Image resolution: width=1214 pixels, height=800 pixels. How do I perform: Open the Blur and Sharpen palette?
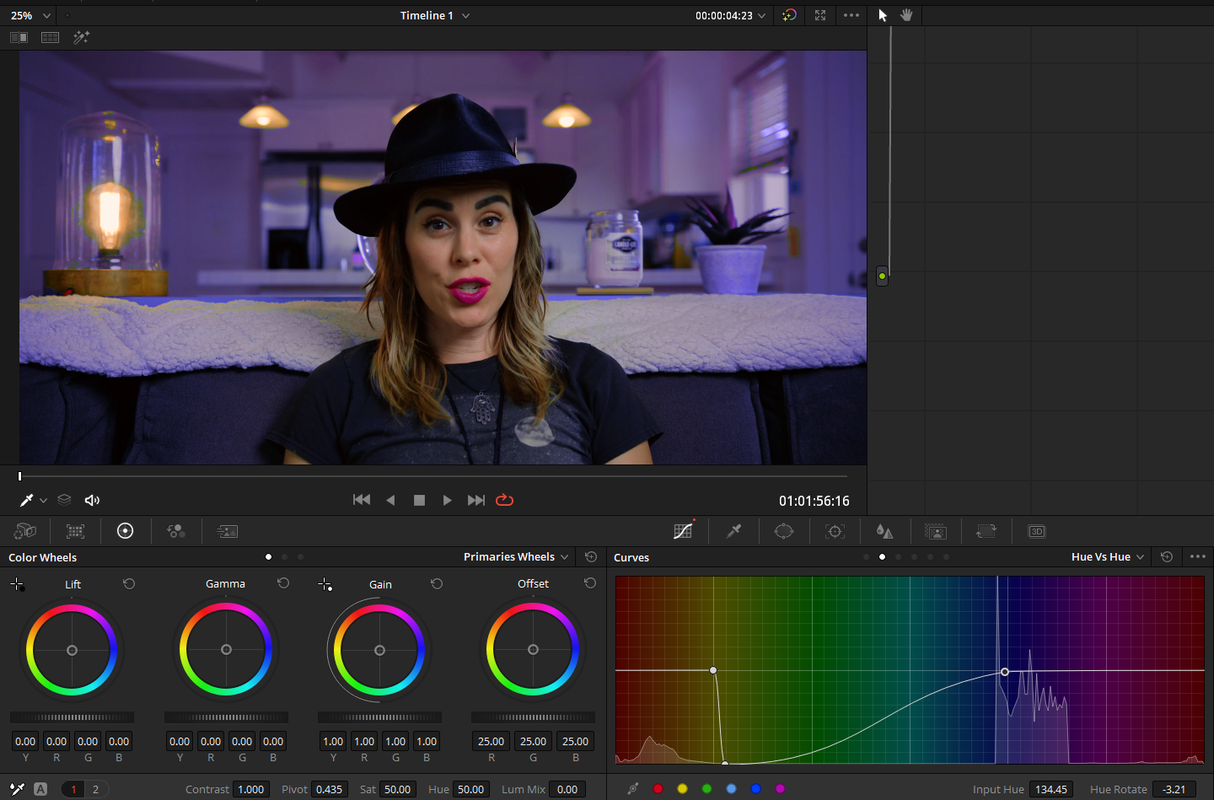(884, 531)
